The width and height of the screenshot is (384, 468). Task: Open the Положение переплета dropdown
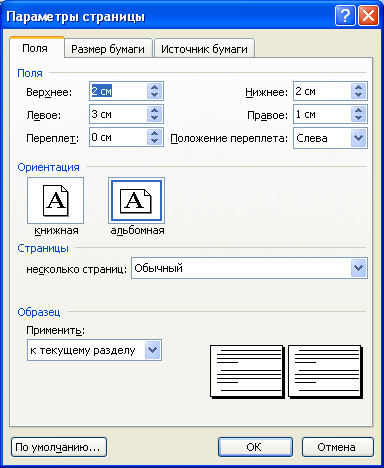pyautogui.click(x=330, y=138)
